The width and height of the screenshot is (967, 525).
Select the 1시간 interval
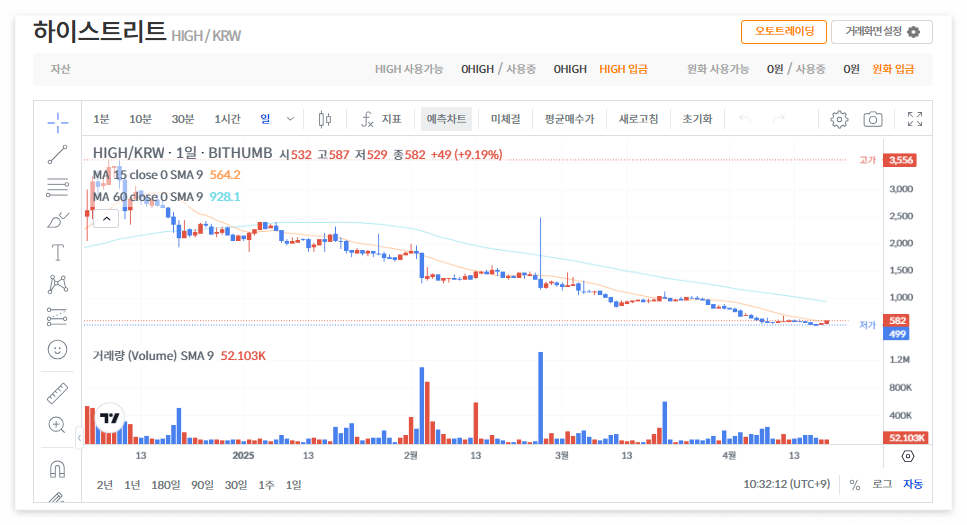[227, 119]
